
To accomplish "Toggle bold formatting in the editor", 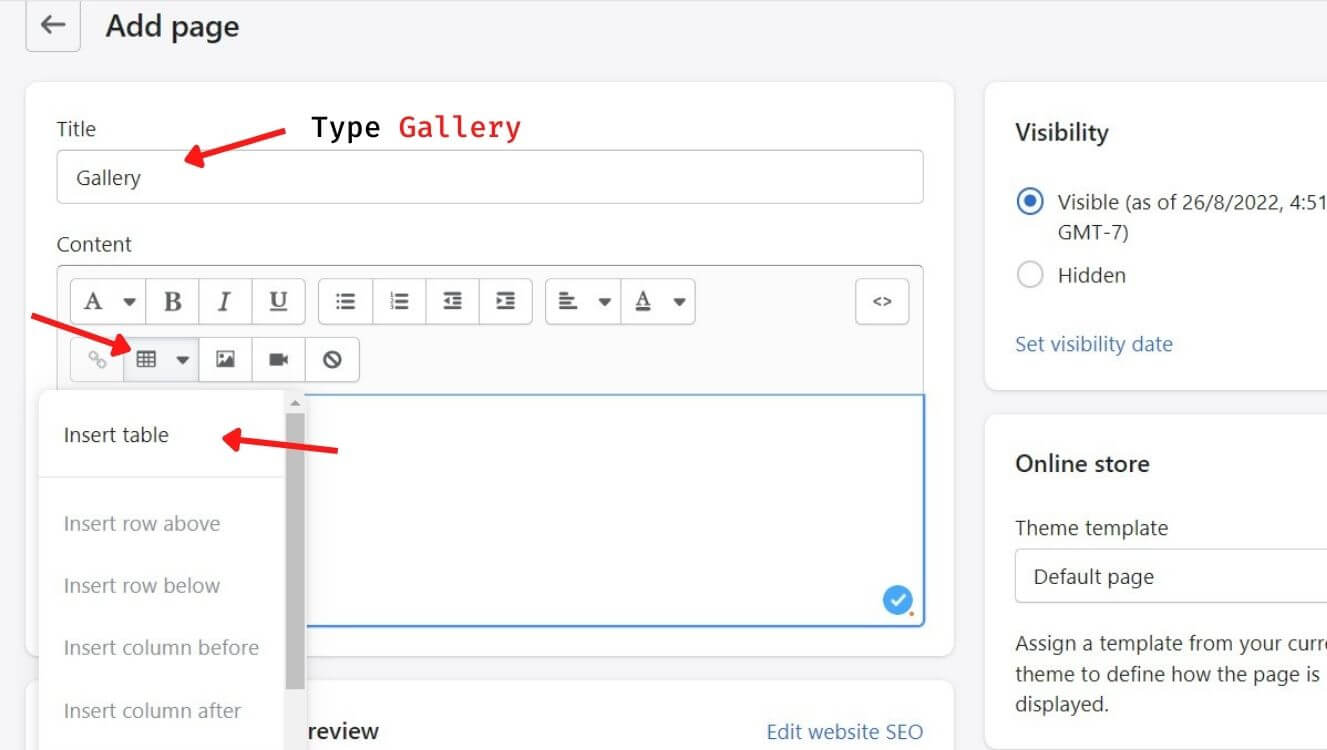I will (x=172, y=301).
